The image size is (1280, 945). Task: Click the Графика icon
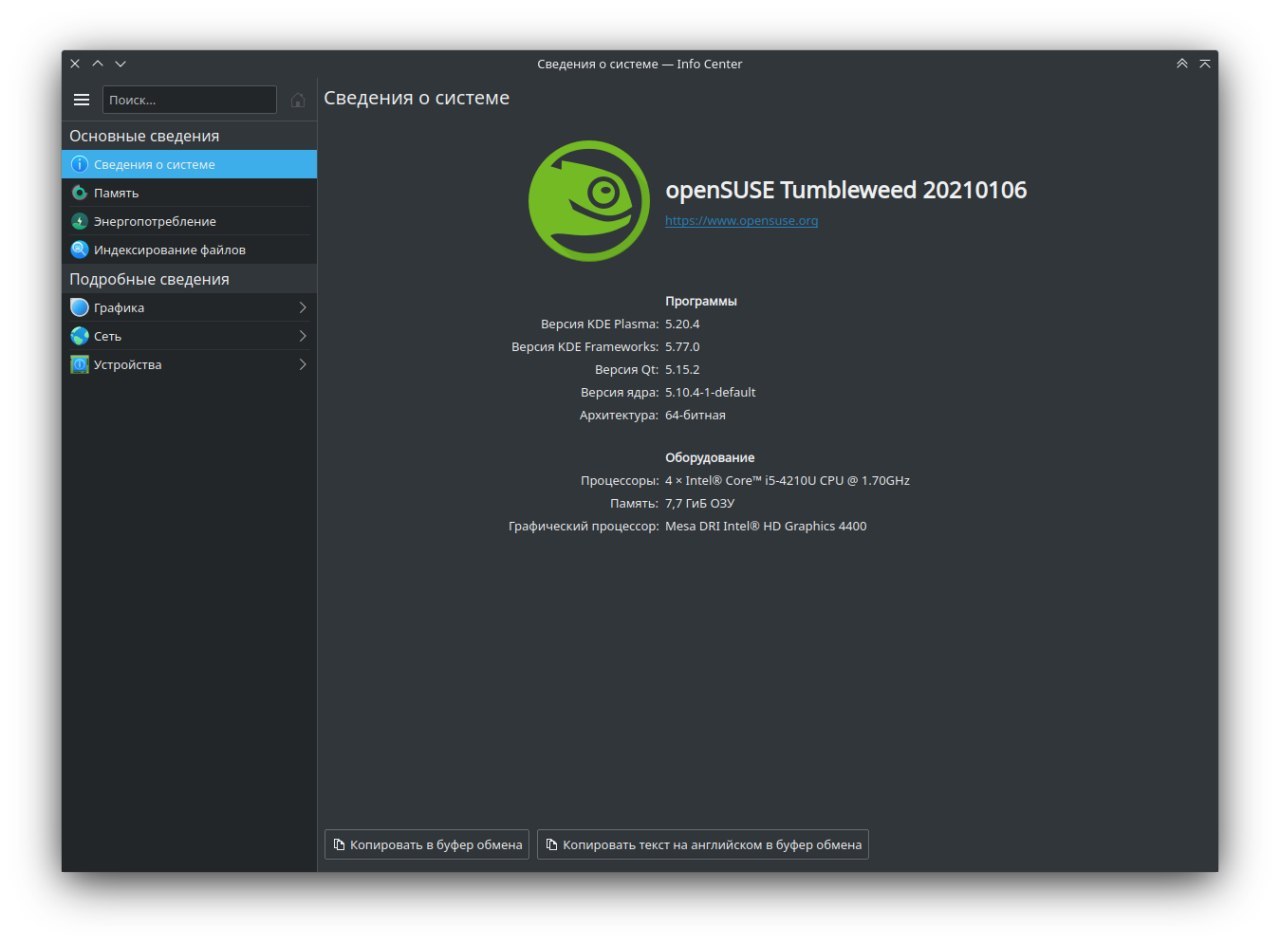(79, 307)
